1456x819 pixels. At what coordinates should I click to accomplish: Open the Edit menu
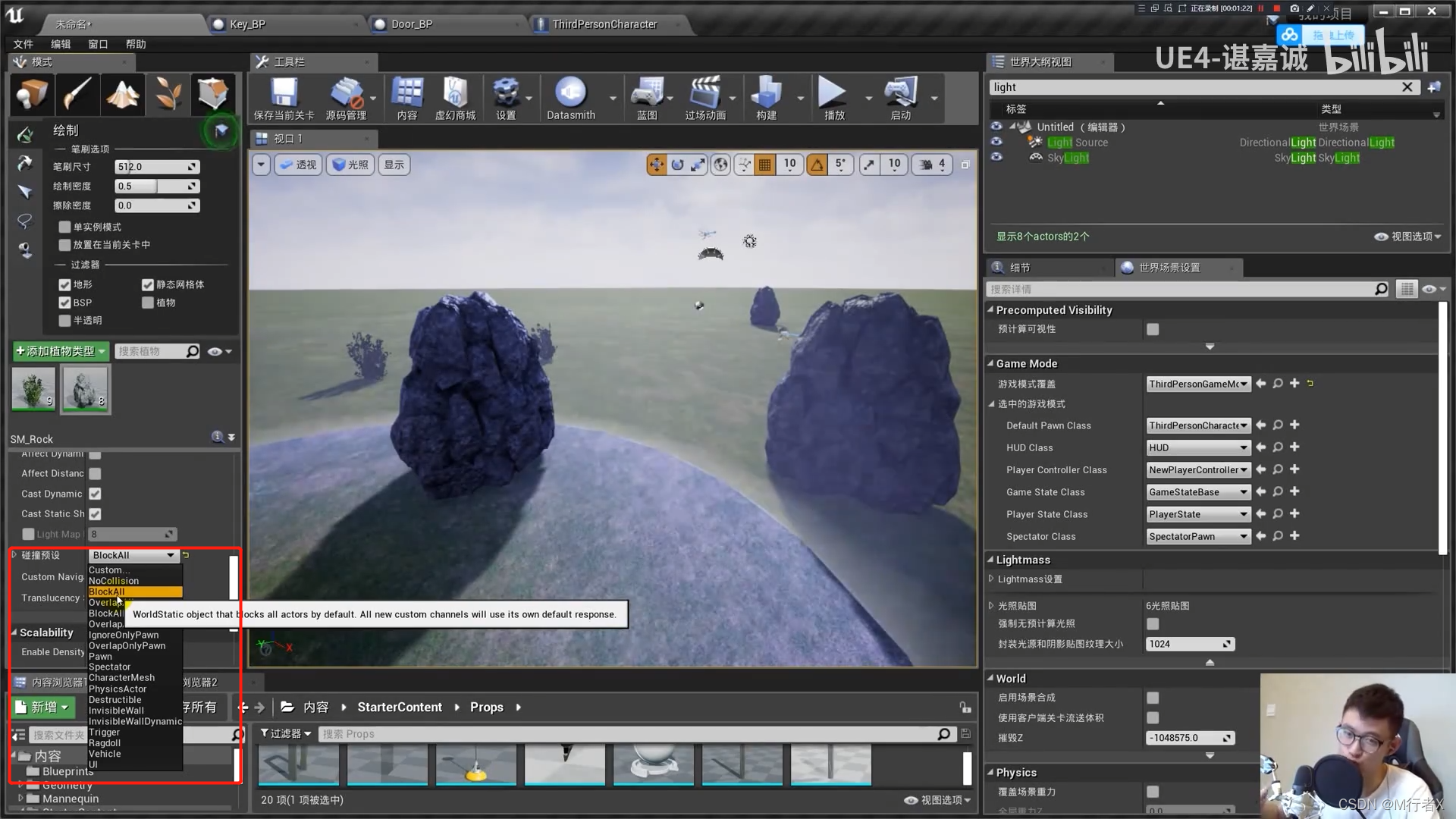click(x=61, y=44)
